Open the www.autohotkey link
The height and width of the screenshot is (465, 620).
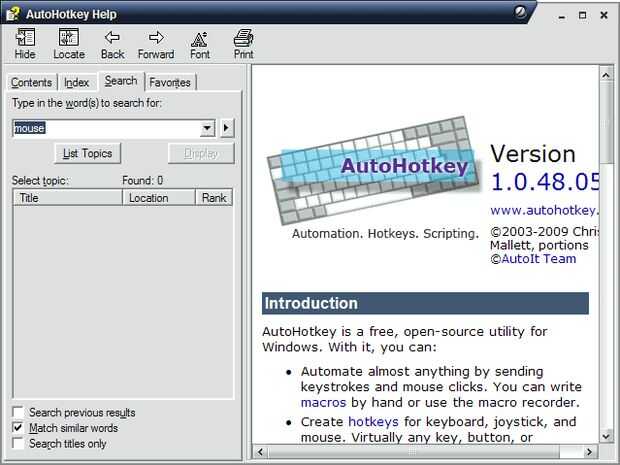pos(544,210)
